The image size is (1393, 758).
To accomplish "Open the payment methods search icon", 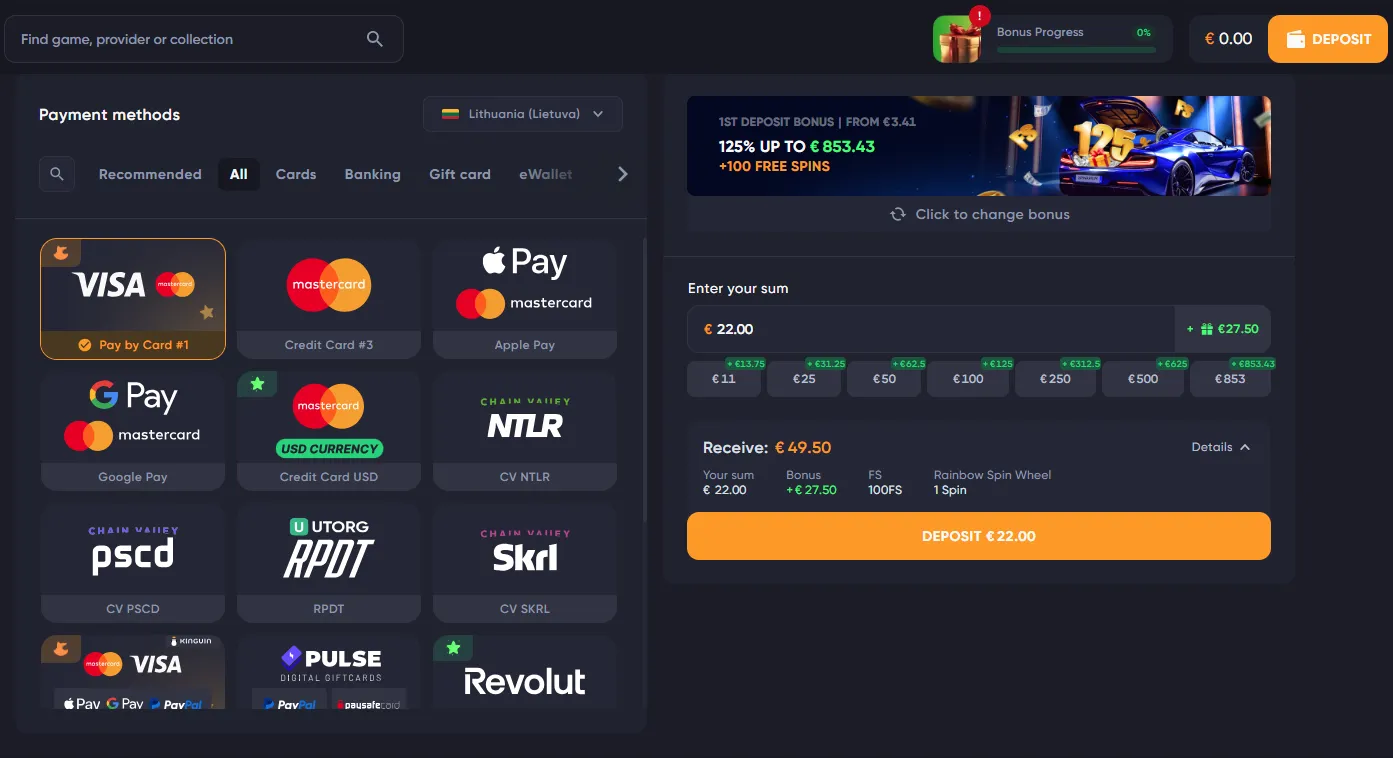I will 56,174.
